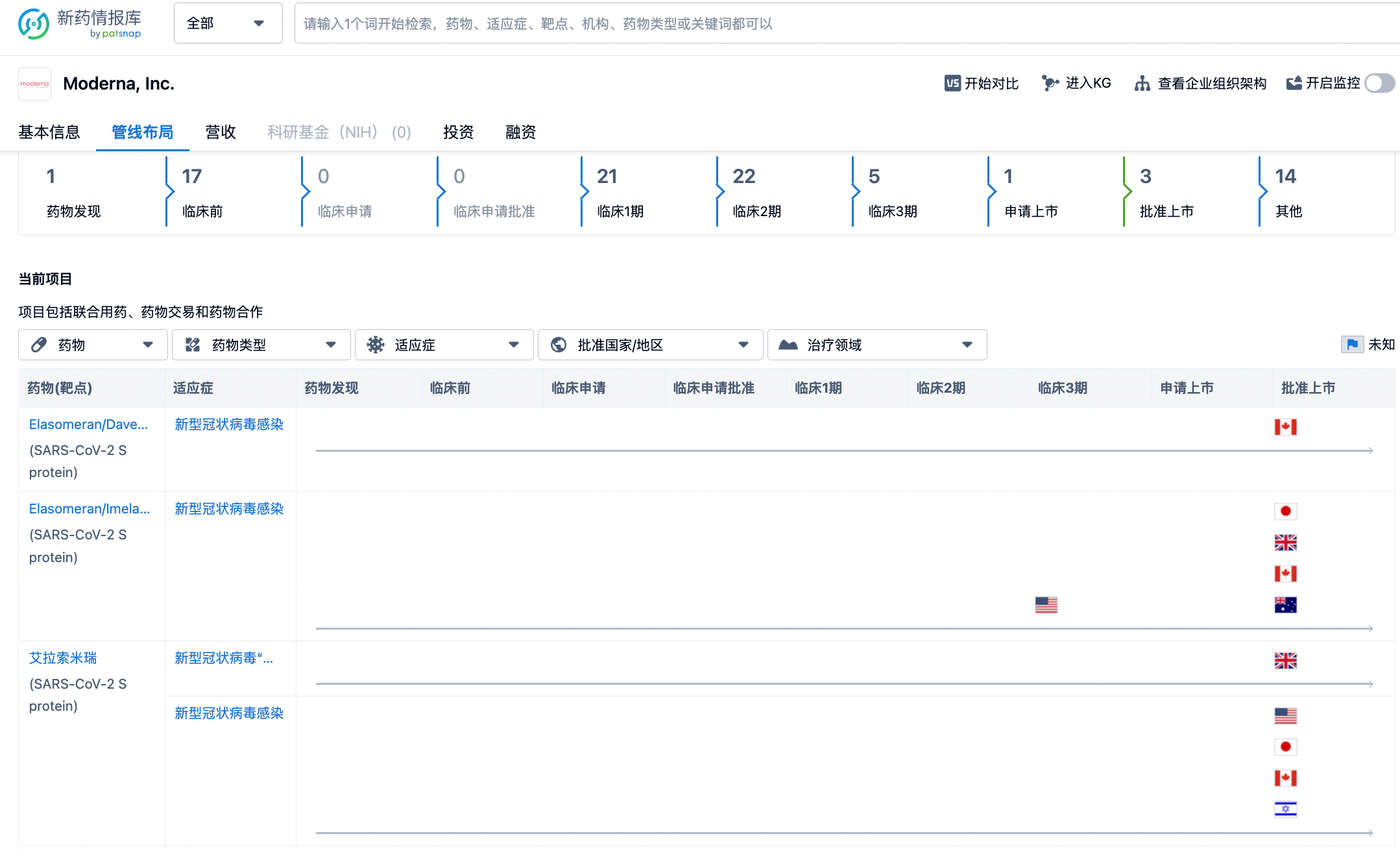Click the 未知 flag legend icon
The image size is (1400, 849).
(1353, 345)
